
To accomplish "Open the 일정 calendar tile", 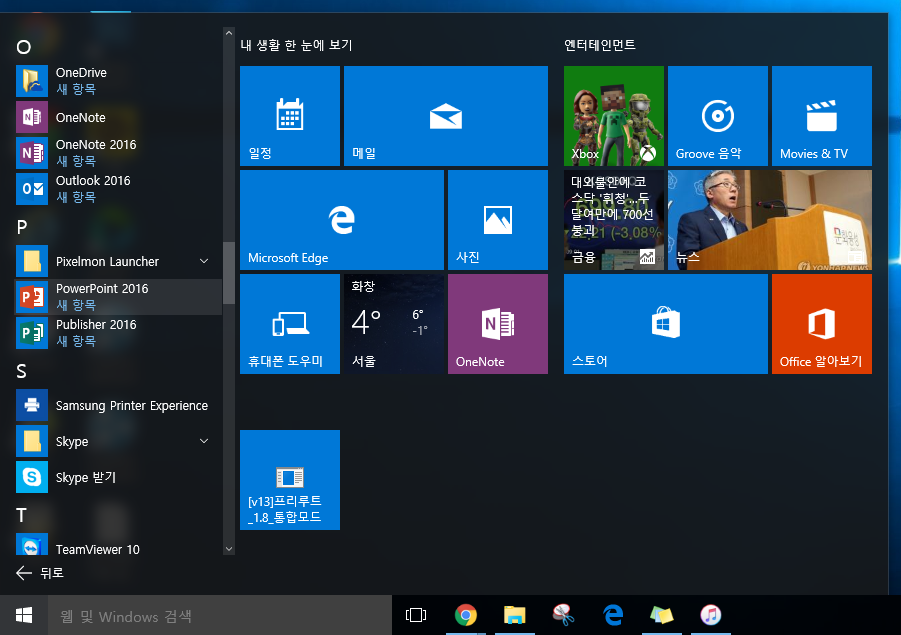I will [290, 116].
